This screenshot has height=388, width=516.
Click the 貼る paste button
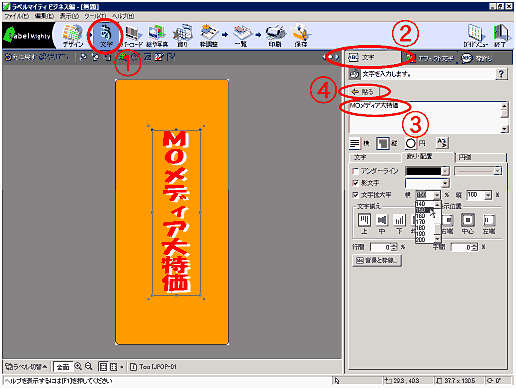pyautogui.click(x=363, y=92)
